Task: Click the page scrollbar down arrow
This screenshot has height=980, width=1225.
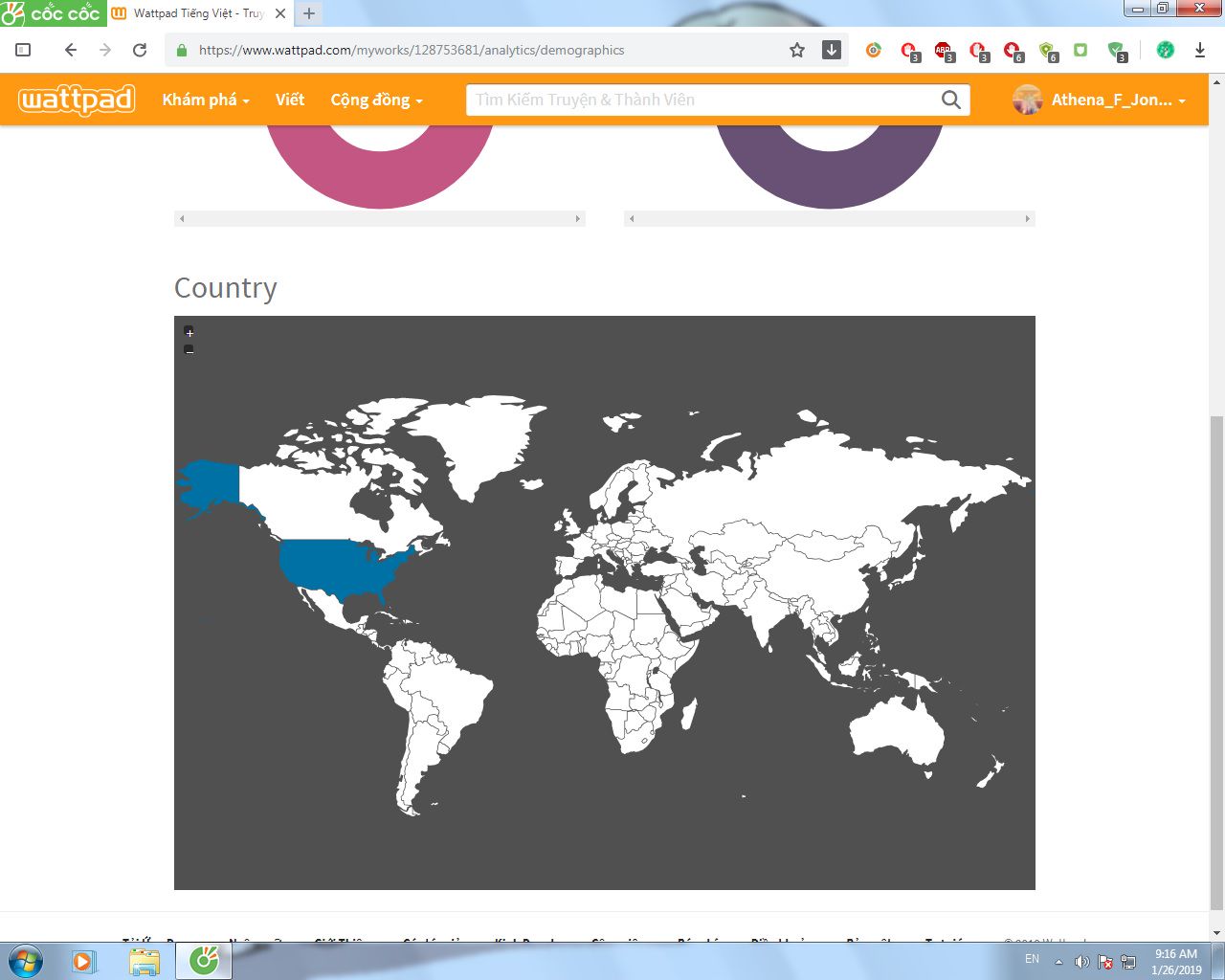Action: pos(1216,933)
